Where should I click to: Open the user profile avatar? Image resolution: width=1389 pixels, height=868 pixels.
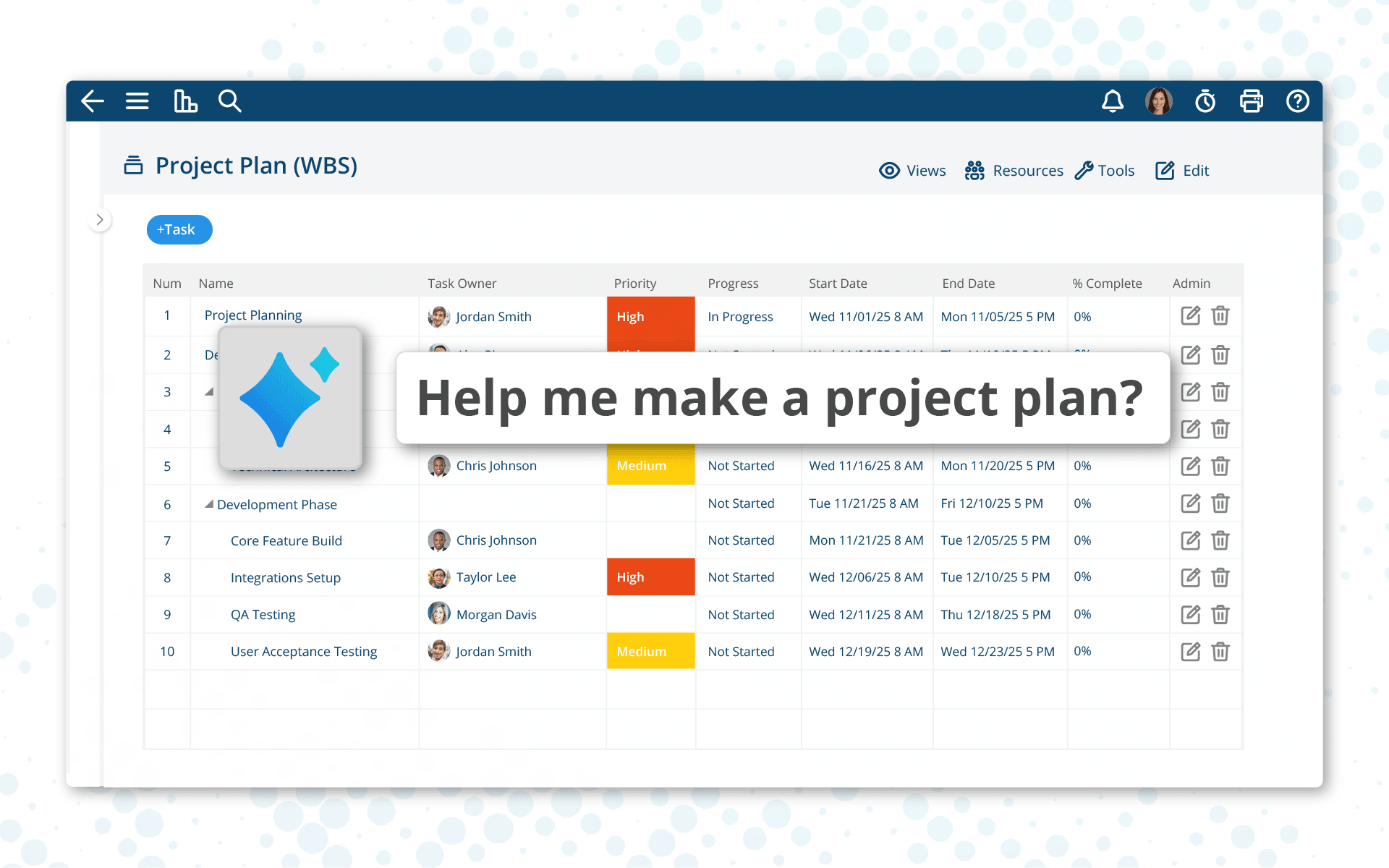pyautogui.click(x=1159, y=101)
